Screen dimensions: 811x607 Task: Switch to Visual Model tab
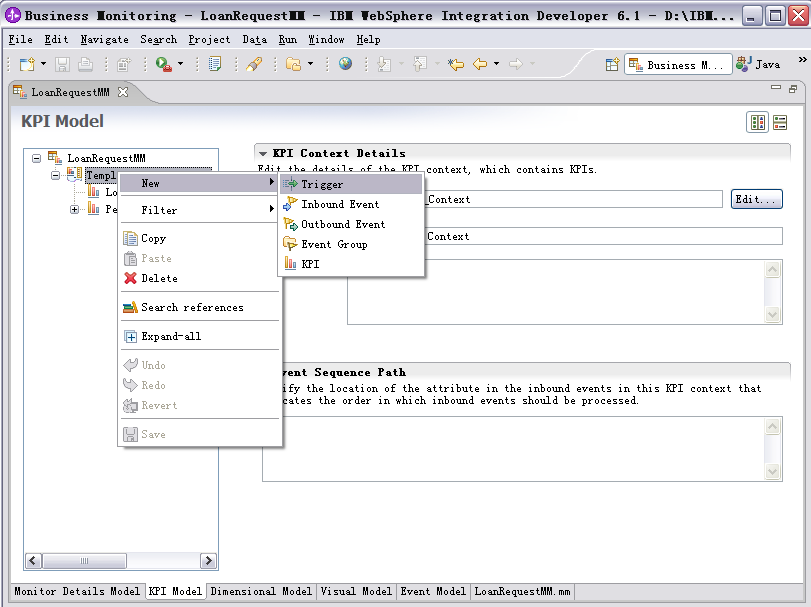point(356,591)
